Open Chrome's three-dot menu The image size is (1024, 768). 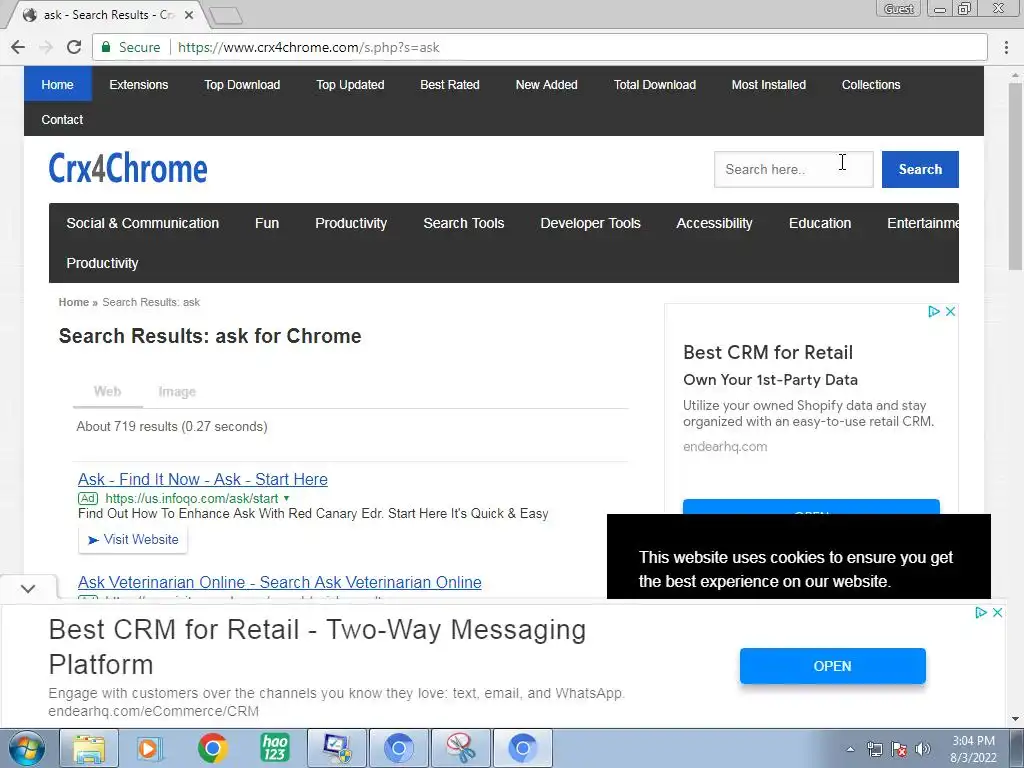coord(1006,47)
